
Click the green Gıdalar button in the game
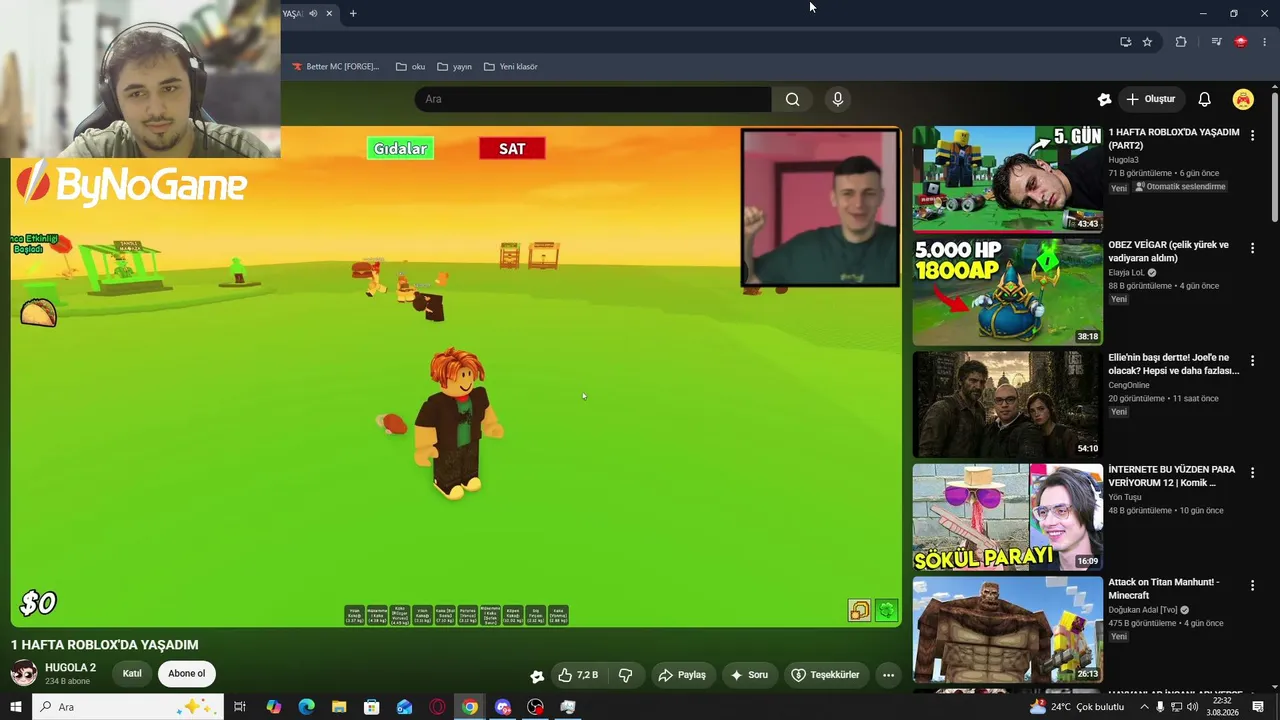400,149
